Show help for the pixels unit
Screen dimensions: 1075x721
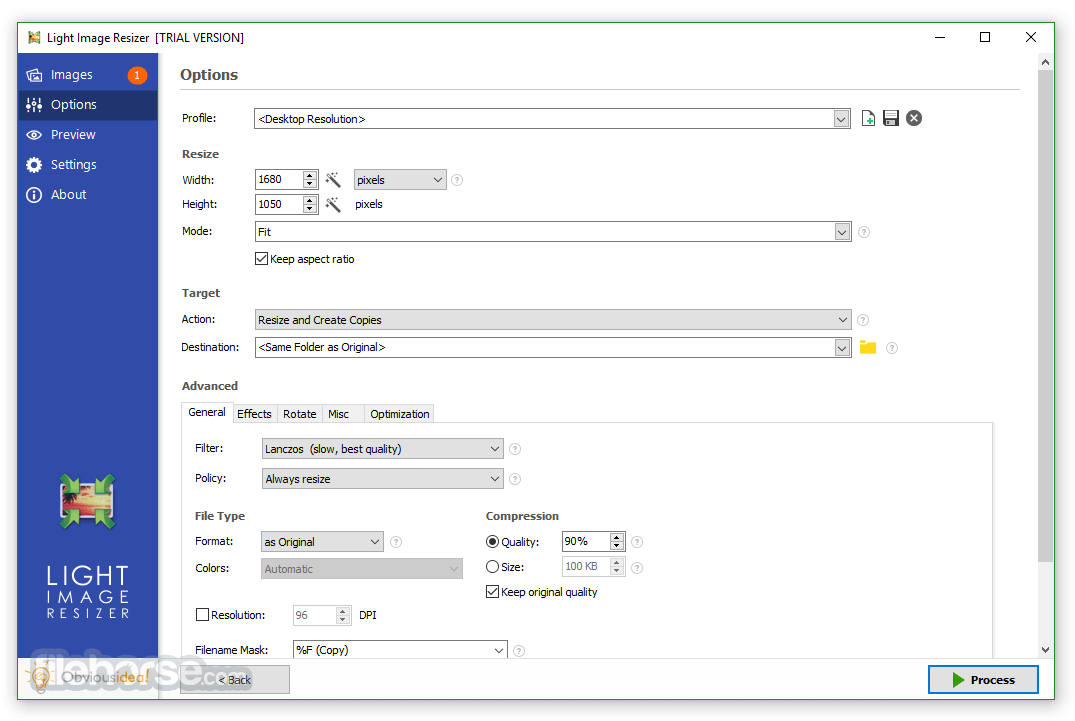pos(457,180)
